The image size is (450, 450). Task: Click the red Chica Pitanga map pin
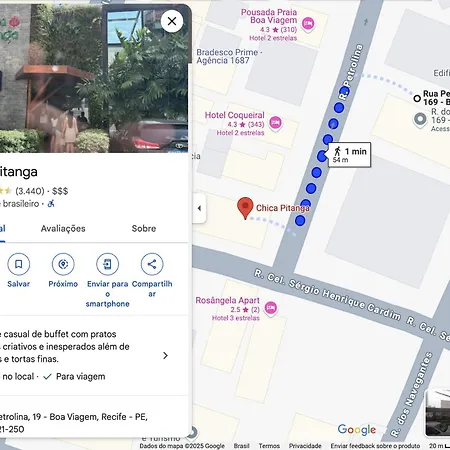pos(245,208)
